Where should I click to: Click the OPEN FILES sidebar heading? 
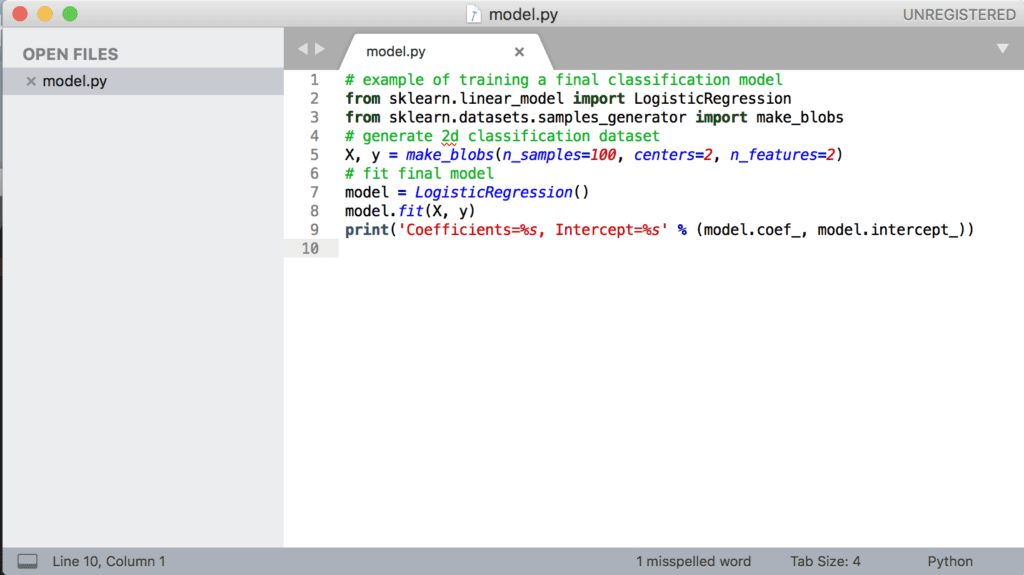[71, 54]
